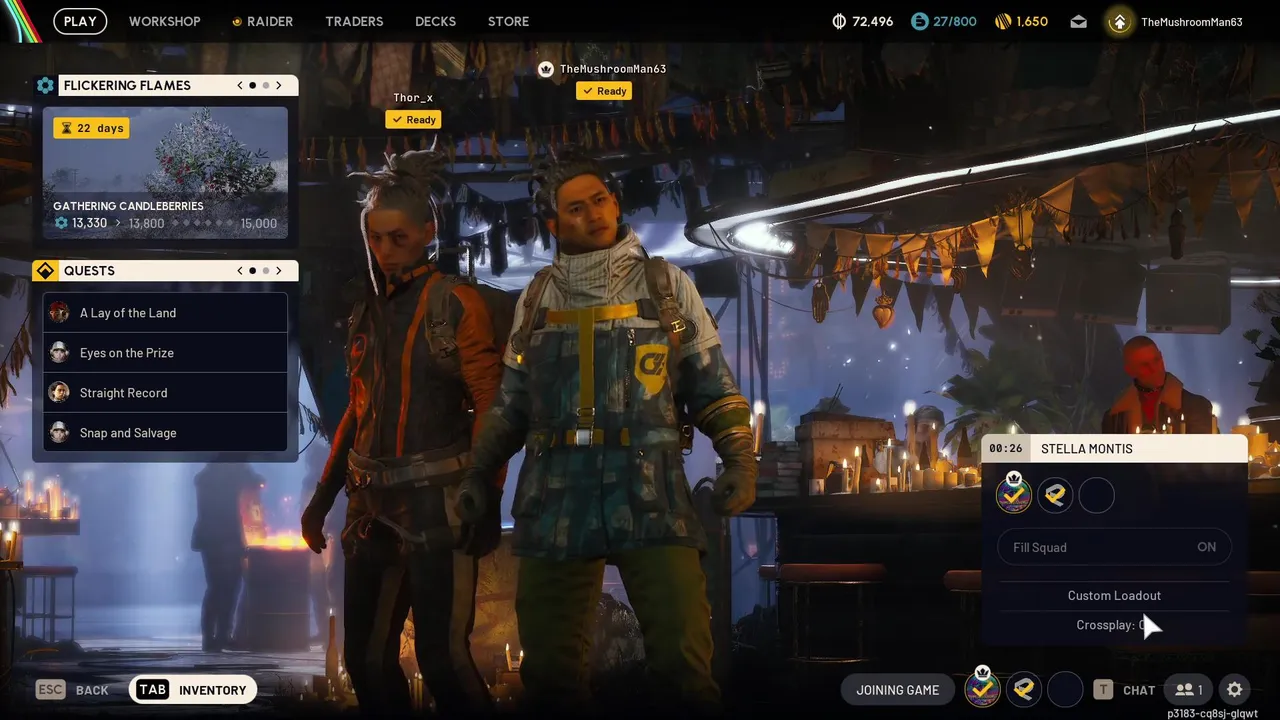
Task: Toggle the Fill Squad ON switch
Action: pyautogui.click(x=1114, y=547)
